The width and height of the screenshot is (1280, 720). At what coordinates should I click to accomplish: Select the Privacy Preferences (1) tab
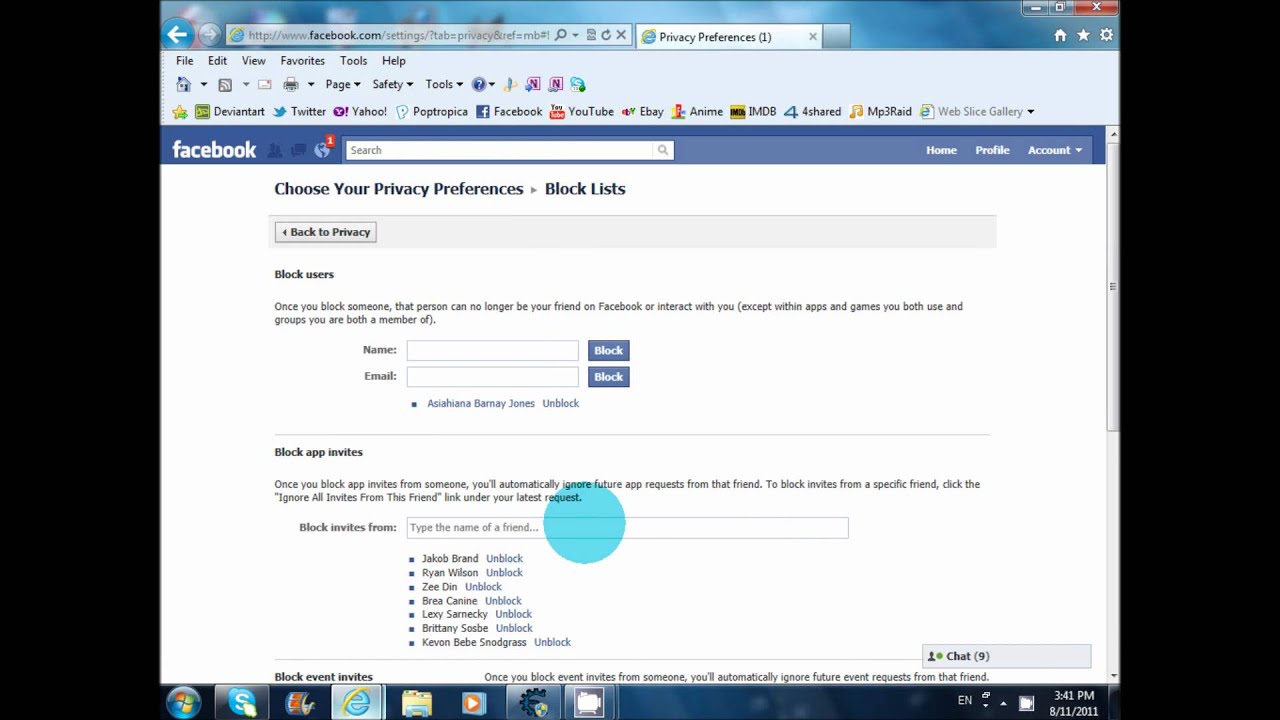[731, 37]
